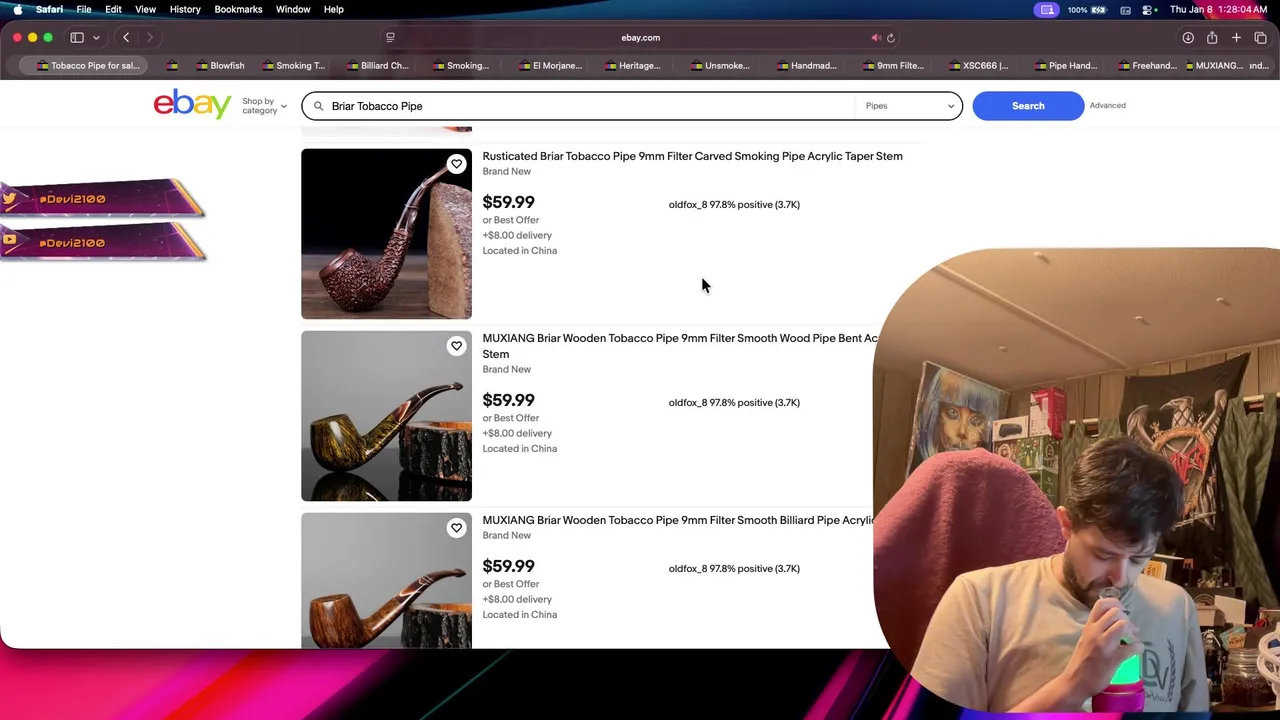
Task: Click the magnifier icon in search box
Action: pyautogui.click(x=319, y=106)
